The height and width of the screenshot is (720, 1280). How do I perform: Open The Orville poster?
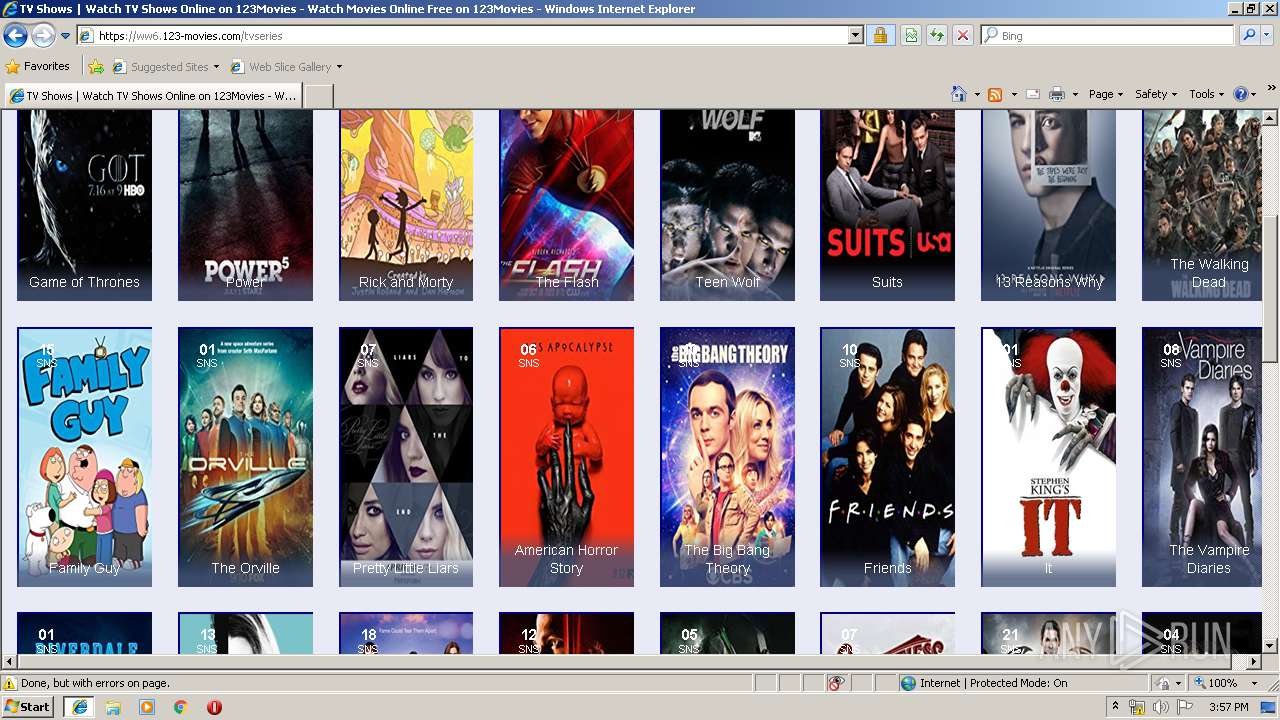[x=245, y=457]
